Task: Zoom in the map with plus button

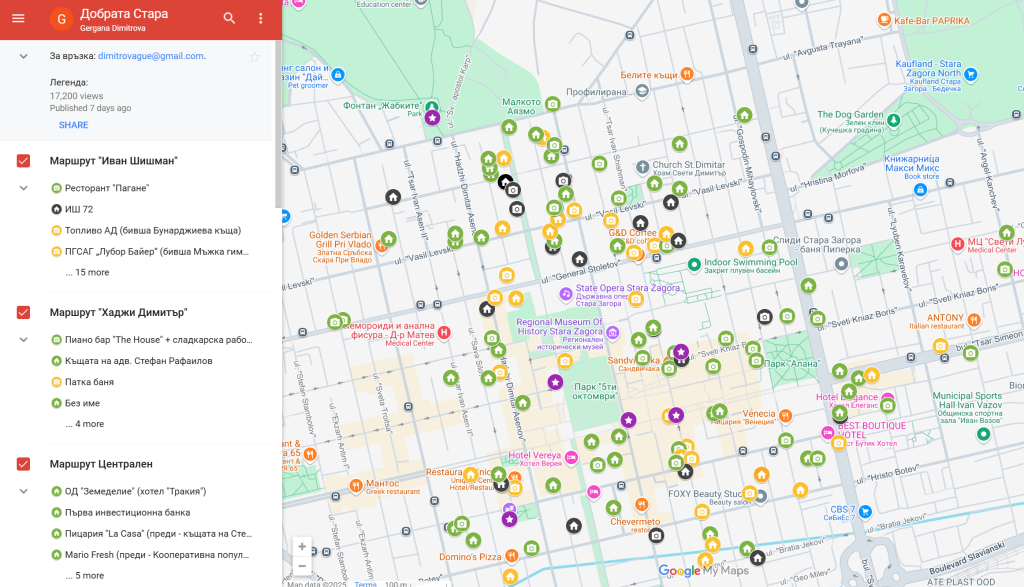Action: (x=302, y=547)
